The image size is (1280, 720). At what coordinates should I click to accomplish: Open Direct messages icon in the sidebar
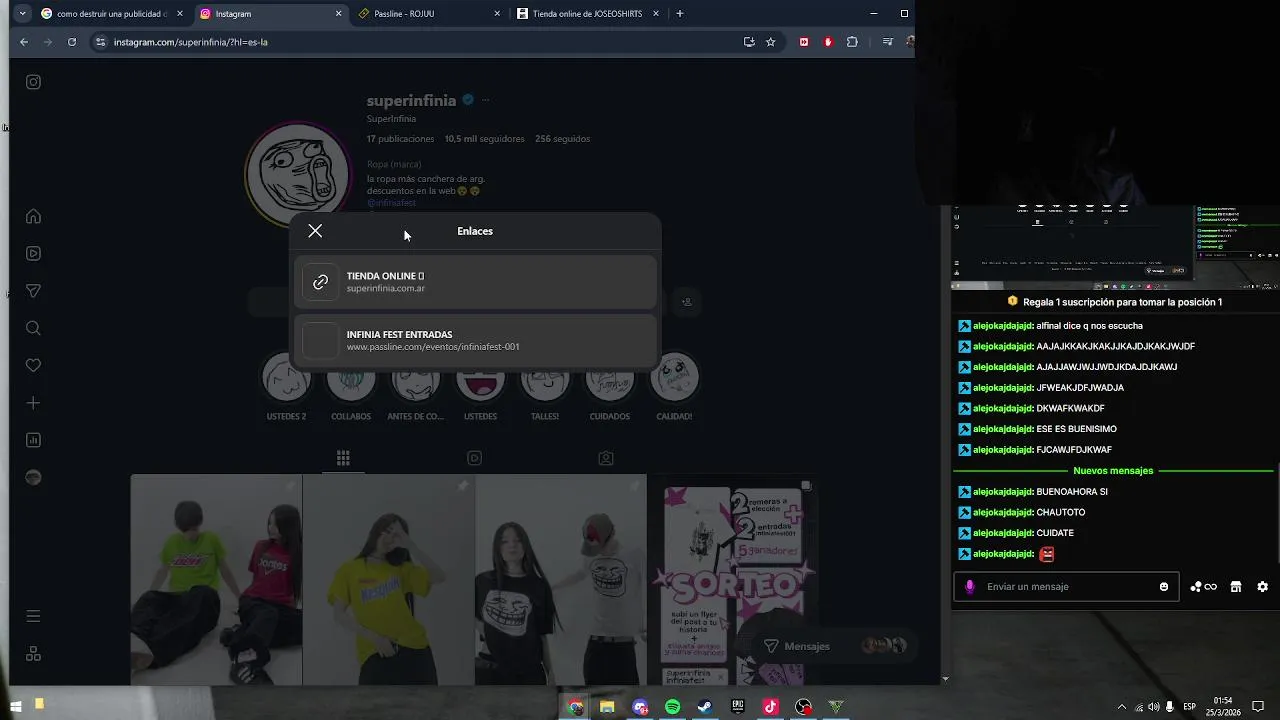click(33, 291)
